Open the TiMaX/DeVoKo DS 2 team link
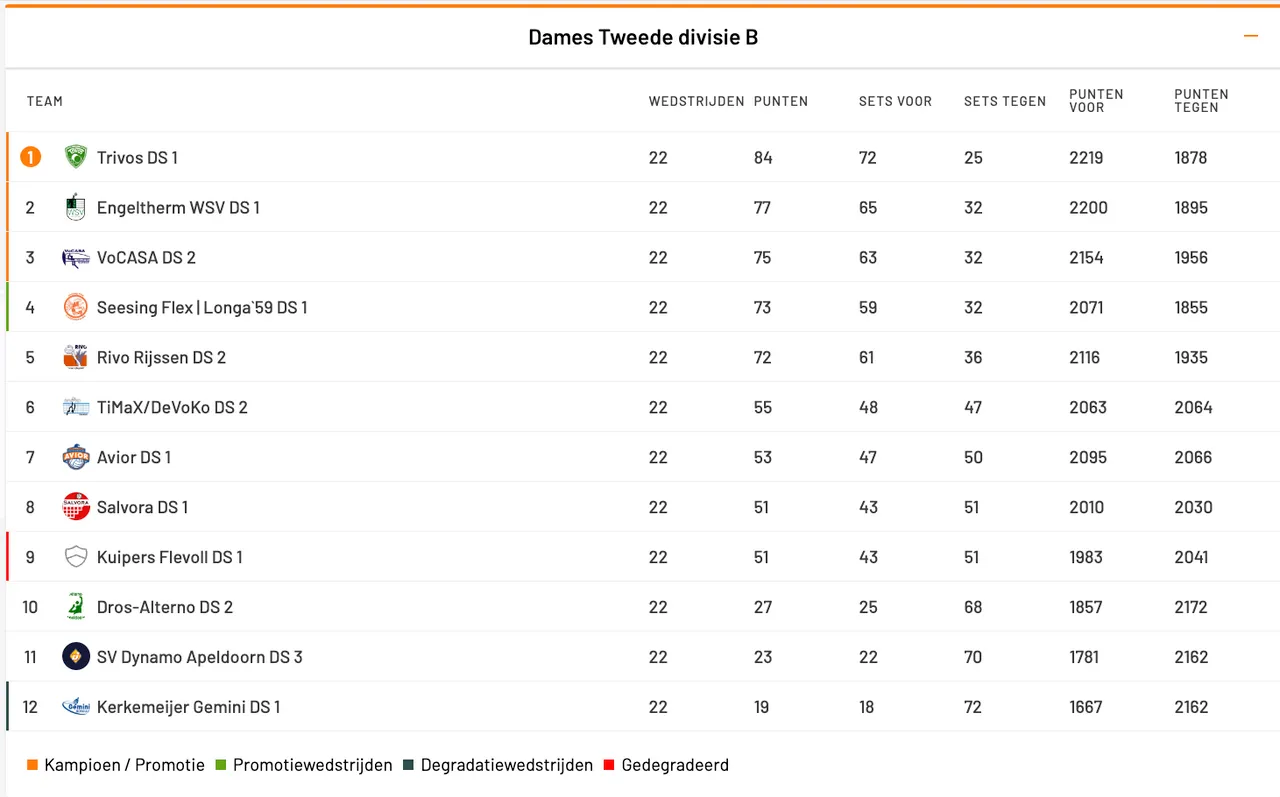 pos(172,407)
